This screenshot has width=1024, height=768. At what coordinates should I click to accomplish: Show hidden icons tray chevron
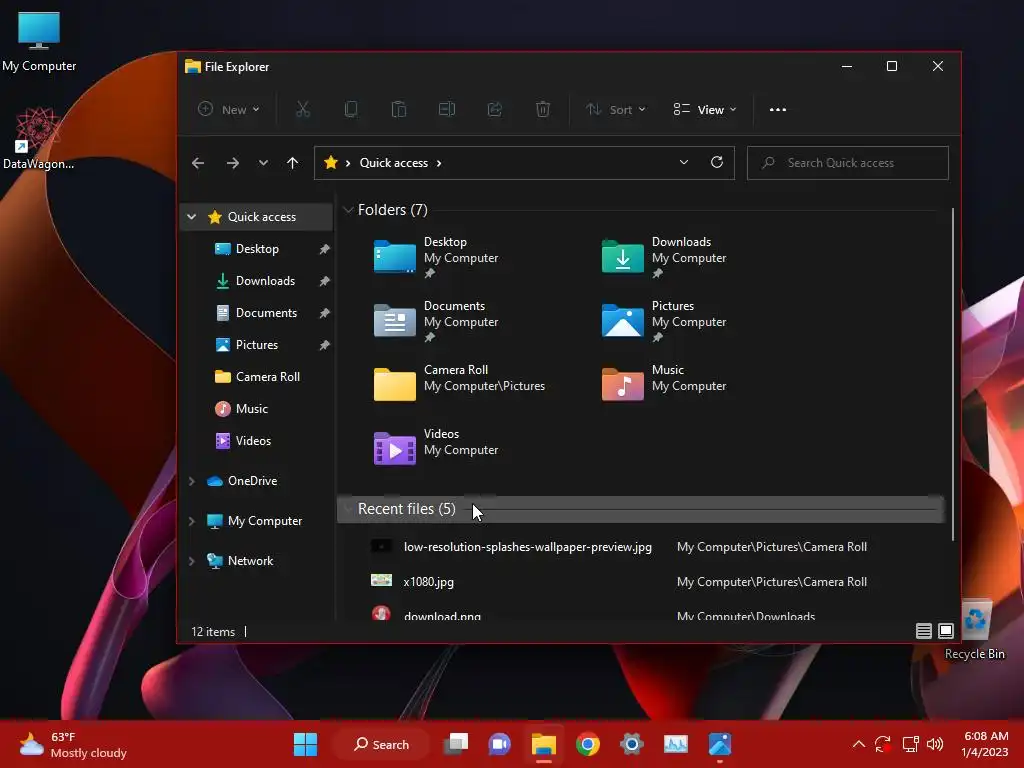coord(859,744)
